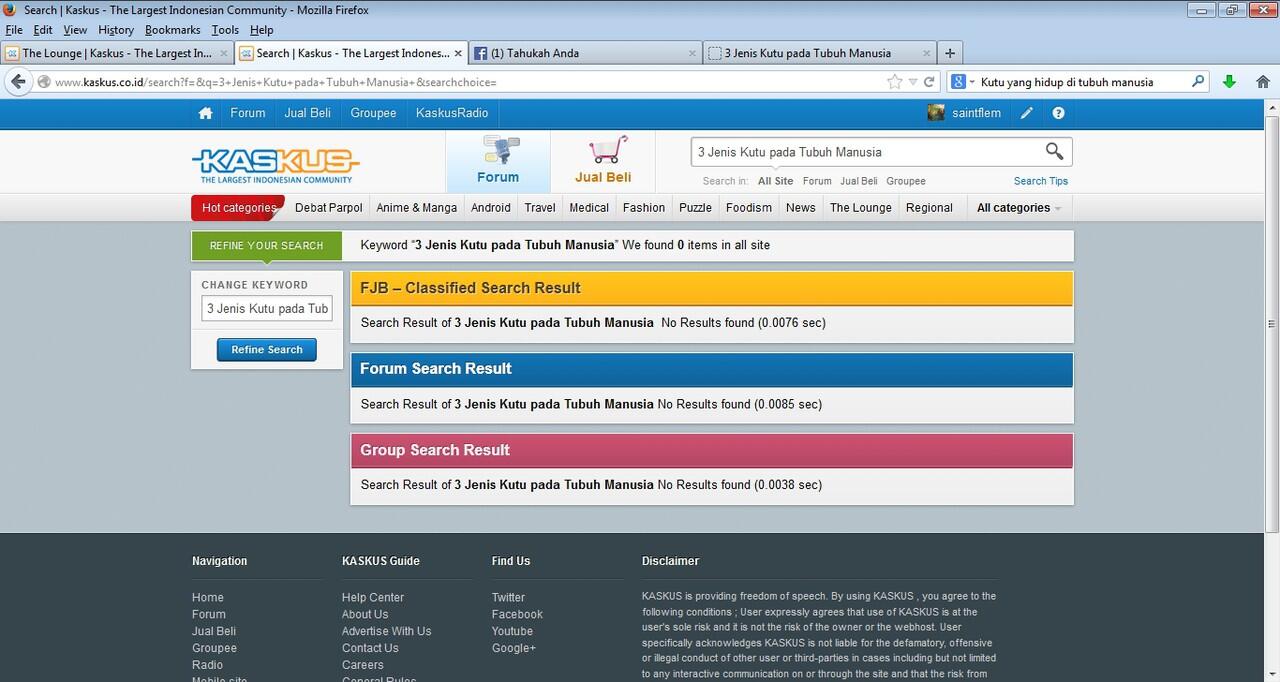This screenshot has width=1280, height=682.
Task: Click the saintflem user avatar
Action: coord(936,113)
